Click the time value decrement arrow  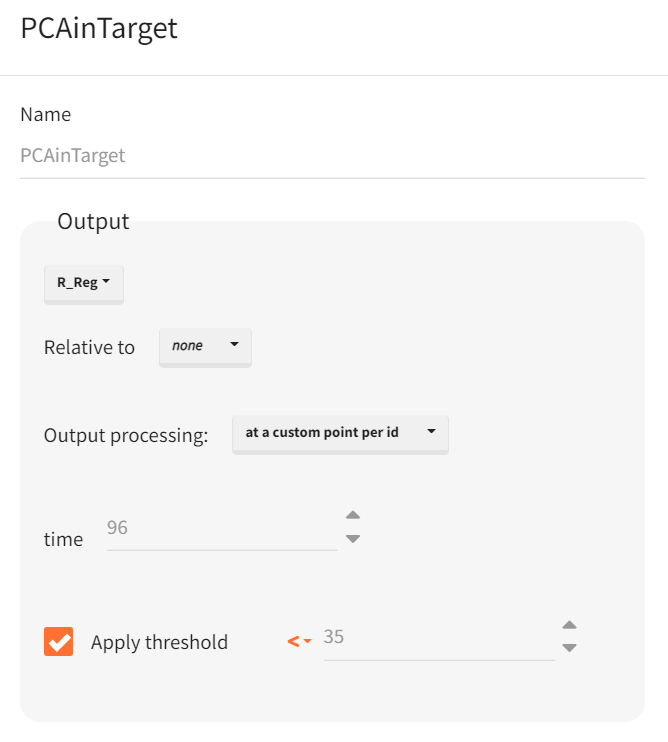[352, 539]
